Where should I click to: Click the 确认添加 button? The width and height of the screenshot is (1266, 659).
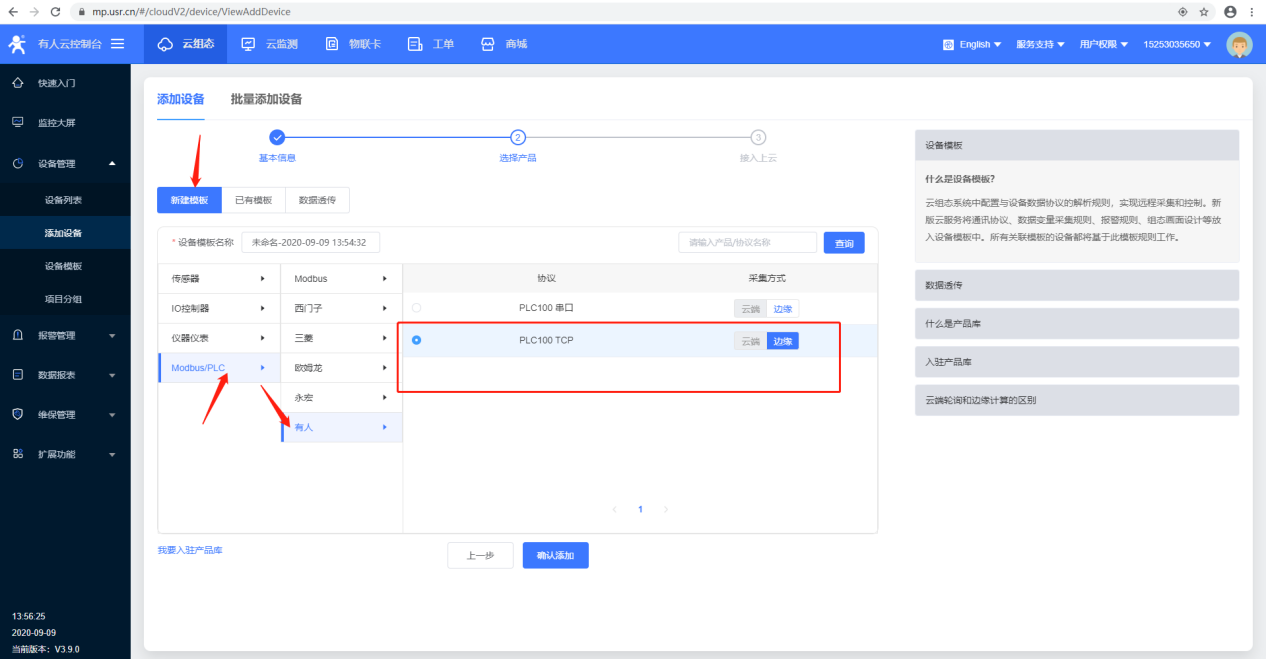pos(555,555)
